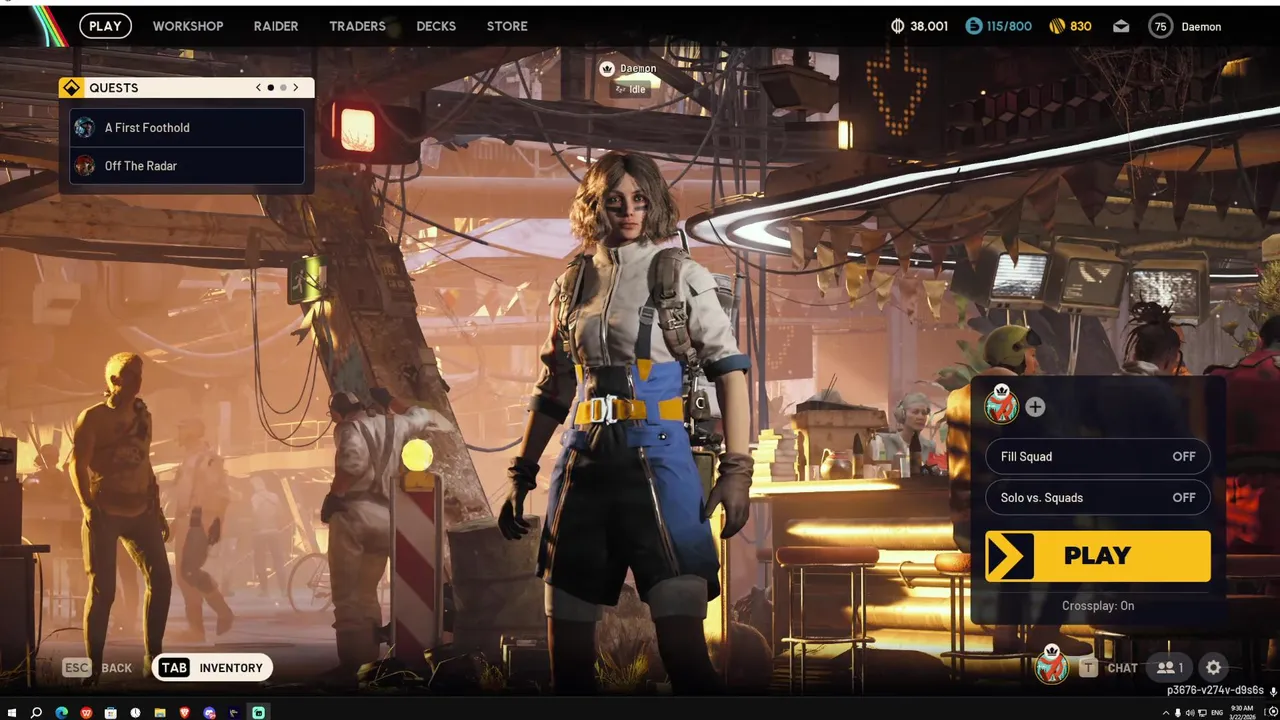Go to the TRADERS tab
The height and width of the screenshot is (720, 1280).
(x=357, y=26)
